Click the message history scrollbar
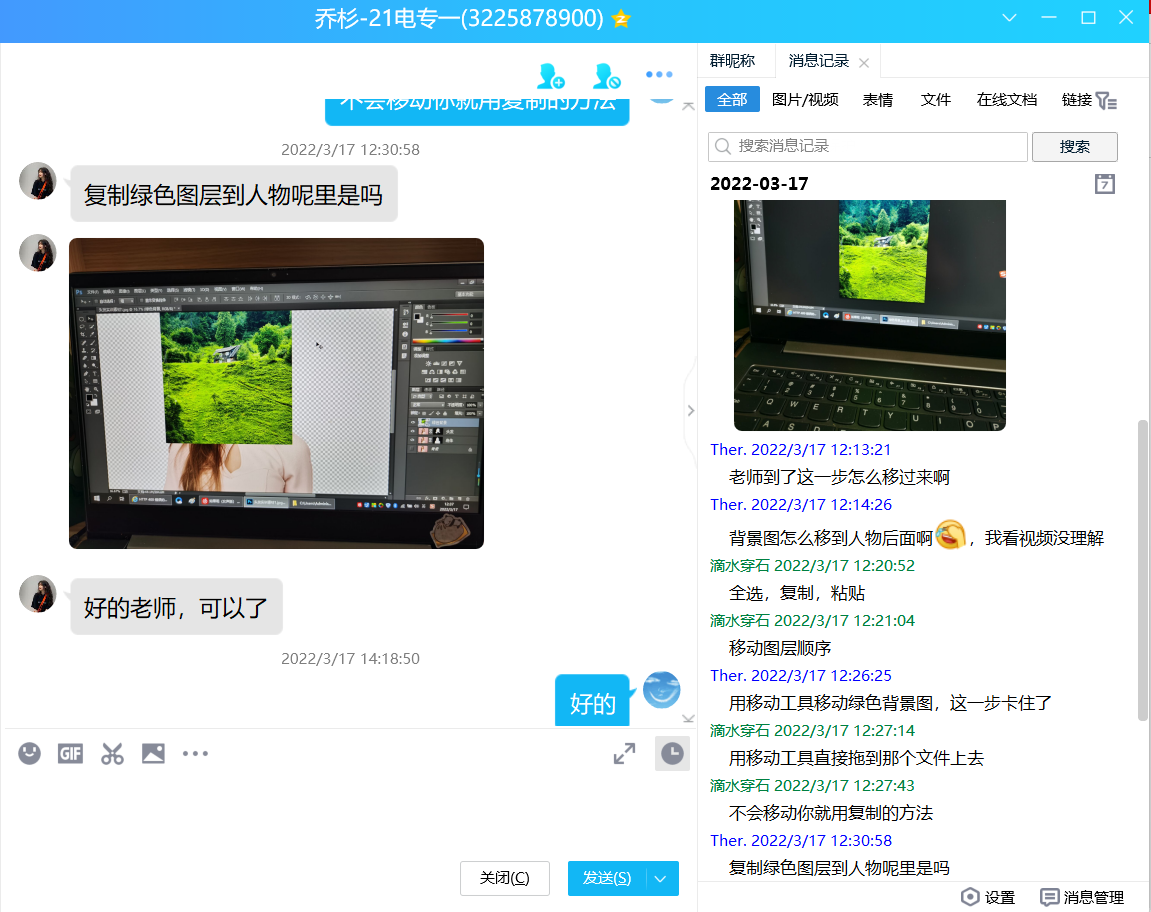The width and height of the screenshot is (1151, 912). tap(1142, 570)
